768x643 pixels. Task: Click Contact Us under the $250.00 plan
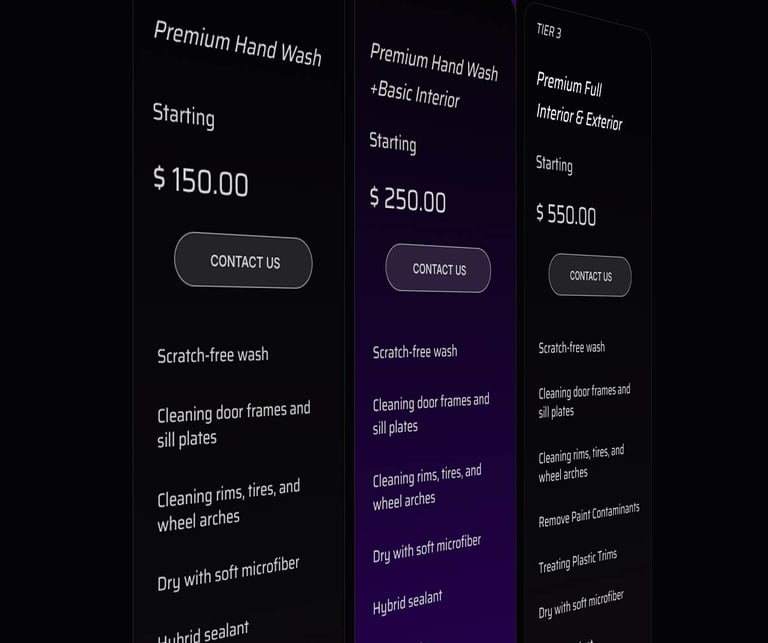438,268
